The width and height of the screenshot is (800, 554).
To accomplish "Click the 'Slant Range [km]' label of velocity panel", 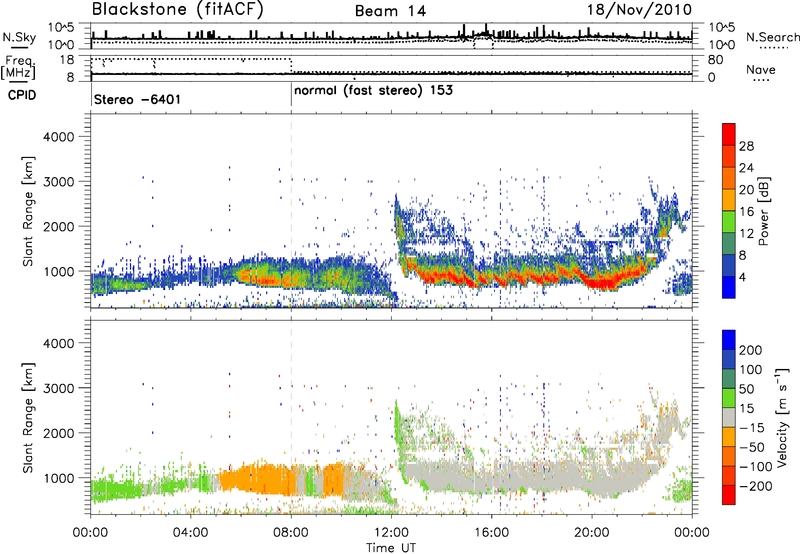I will click(x=28, y=418).
